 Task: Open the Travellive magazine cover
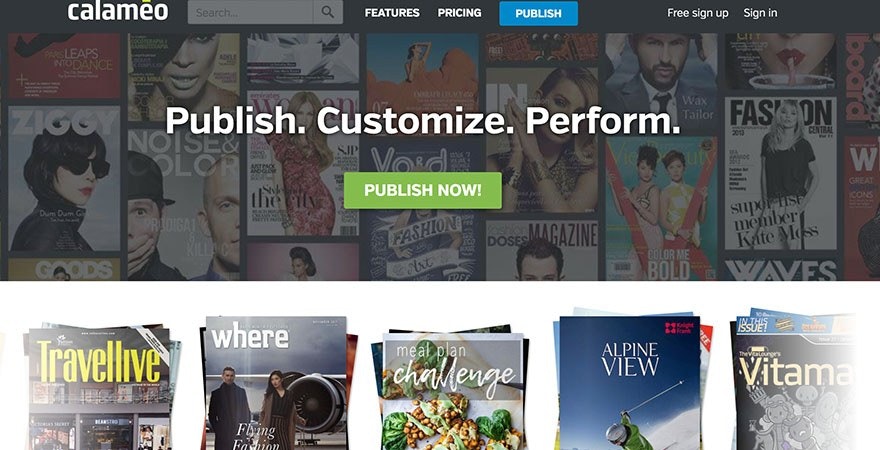pos(99,389)
